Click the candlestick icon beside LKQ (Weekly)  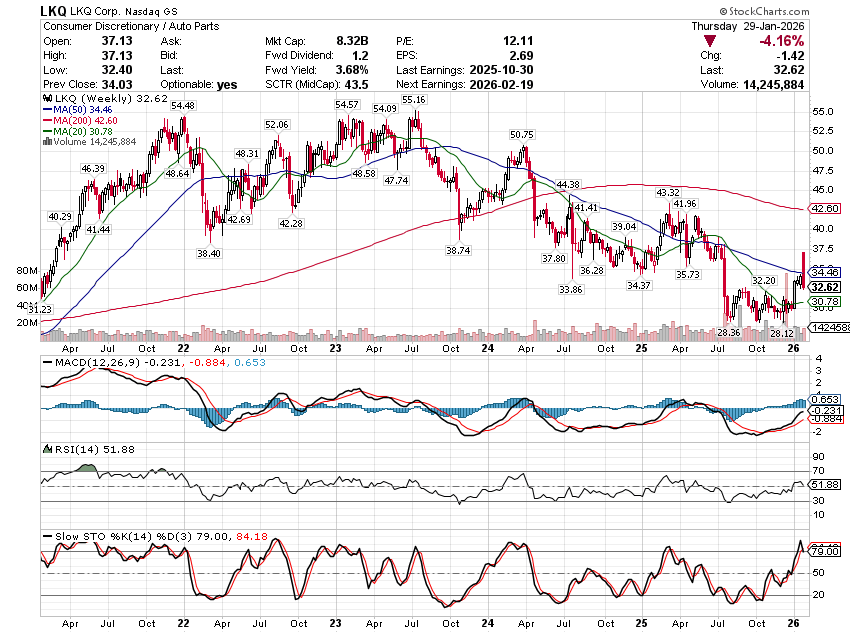coord(45,100)
